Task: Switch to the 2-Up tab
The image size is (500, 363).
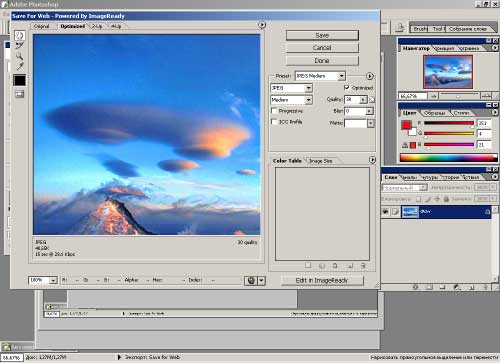Action: click(97, 26)
